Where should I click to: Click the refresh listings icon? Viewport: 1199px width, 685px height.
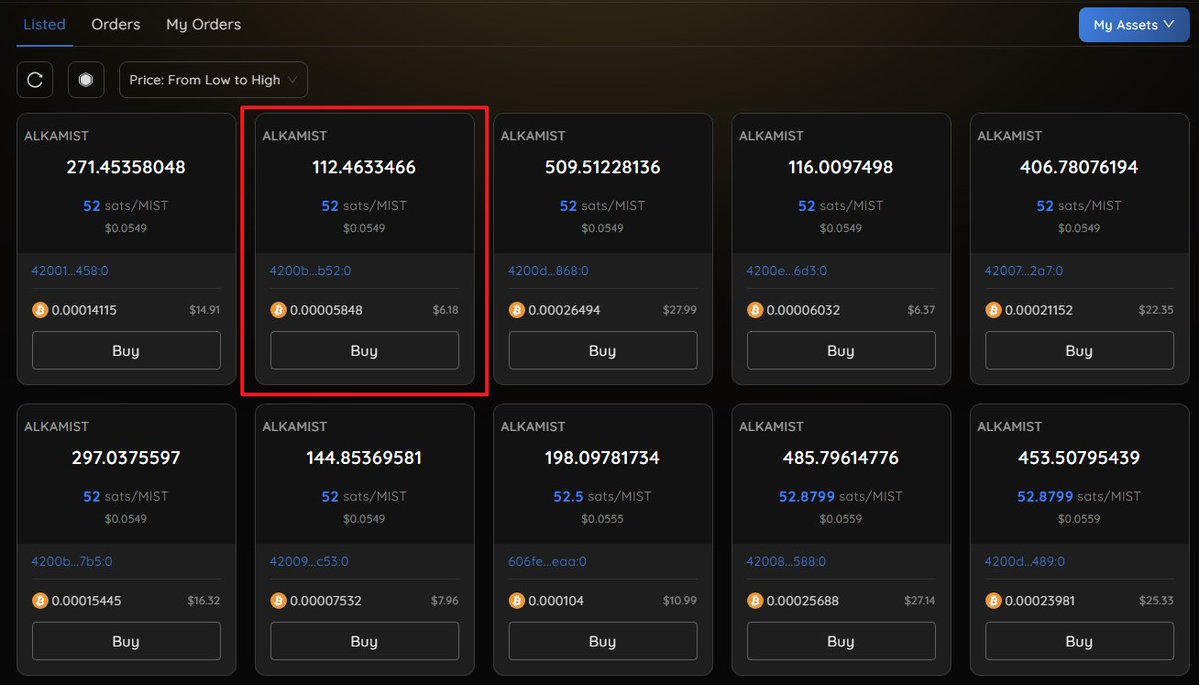[x=34, y=80]
